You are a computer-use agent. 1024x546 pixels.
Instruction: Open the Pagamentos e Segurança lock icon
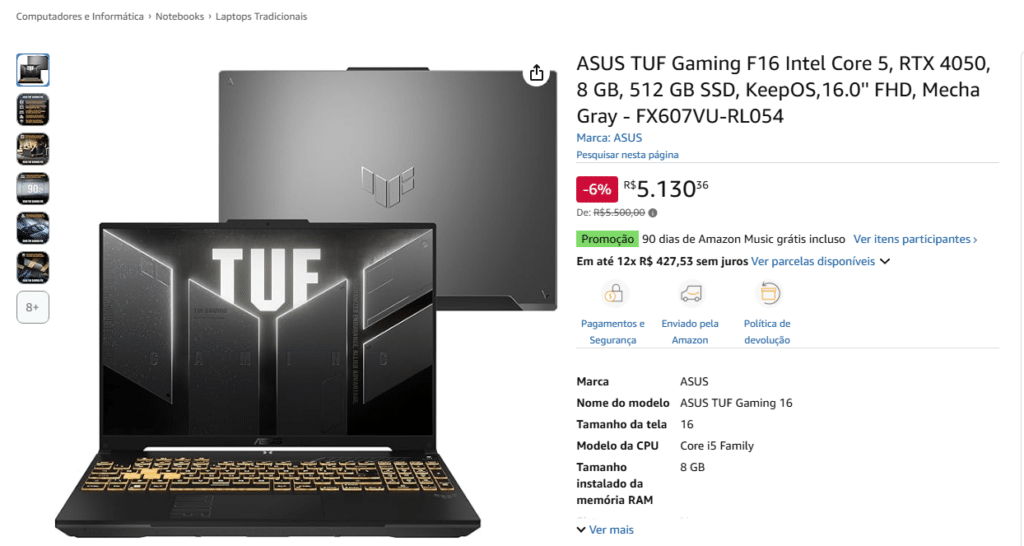pos(613,293)
